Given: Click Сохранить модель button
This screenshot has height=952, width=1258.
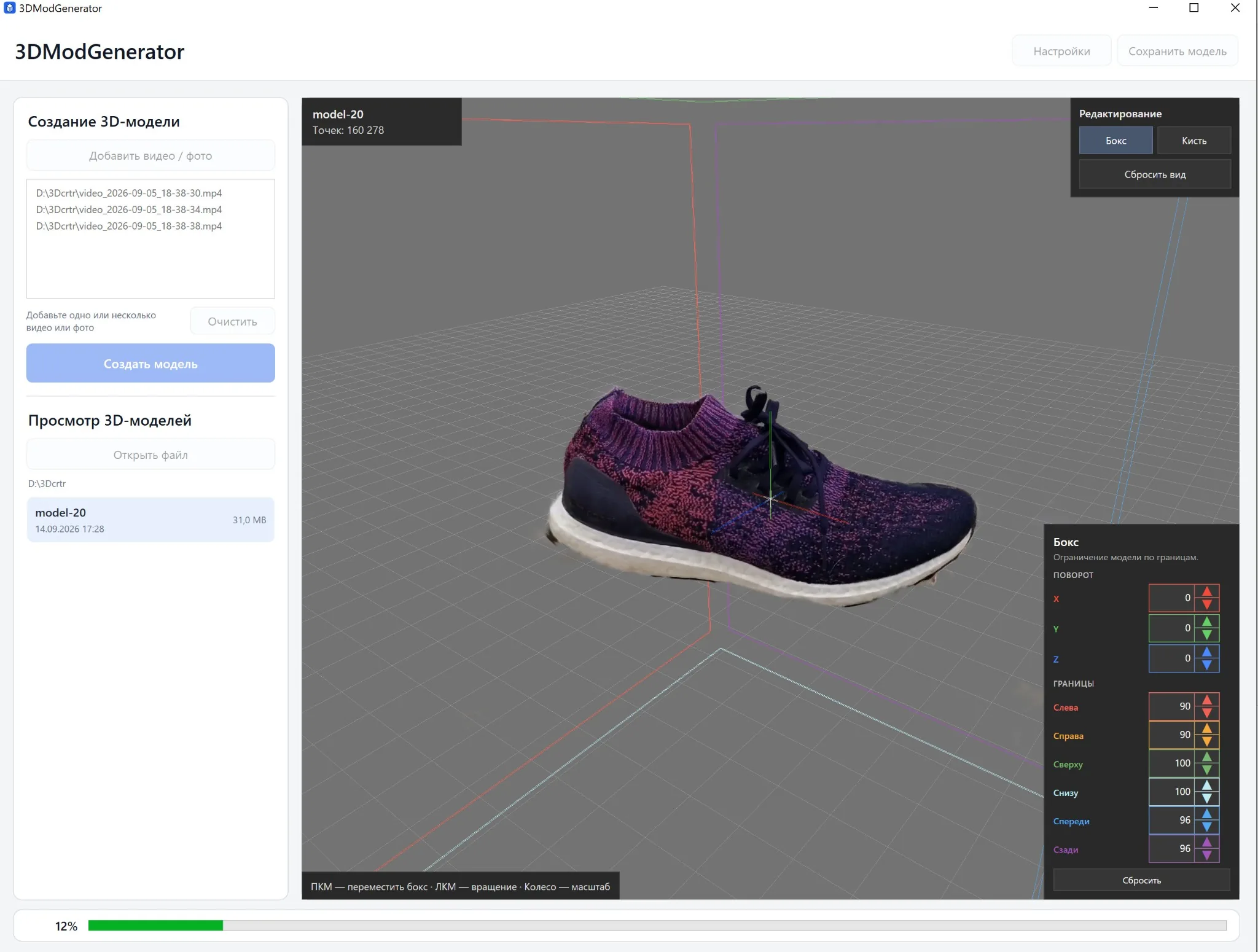Looking at the screenshot, I should [x=1177, y=51].
